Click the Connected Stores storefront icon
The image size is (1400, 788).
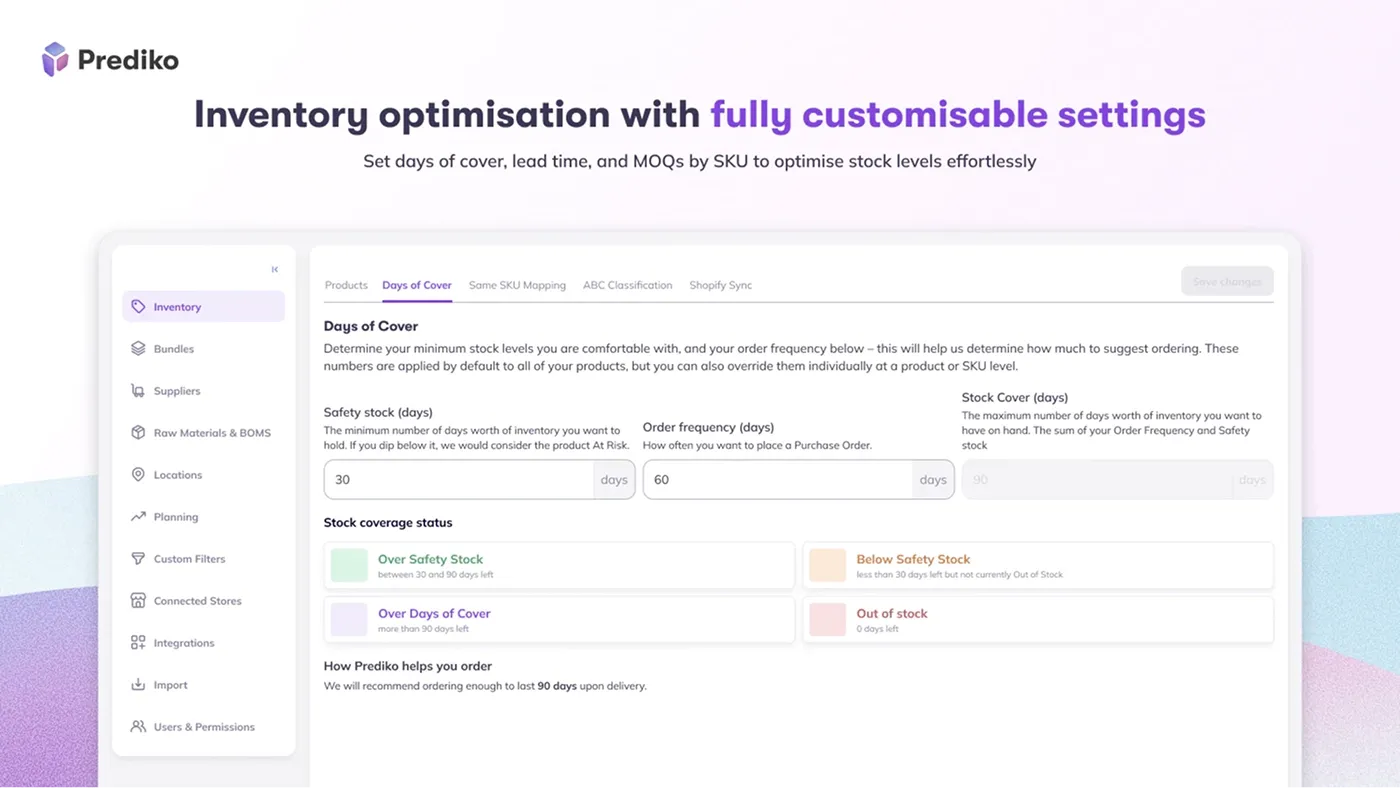(138, 601)
